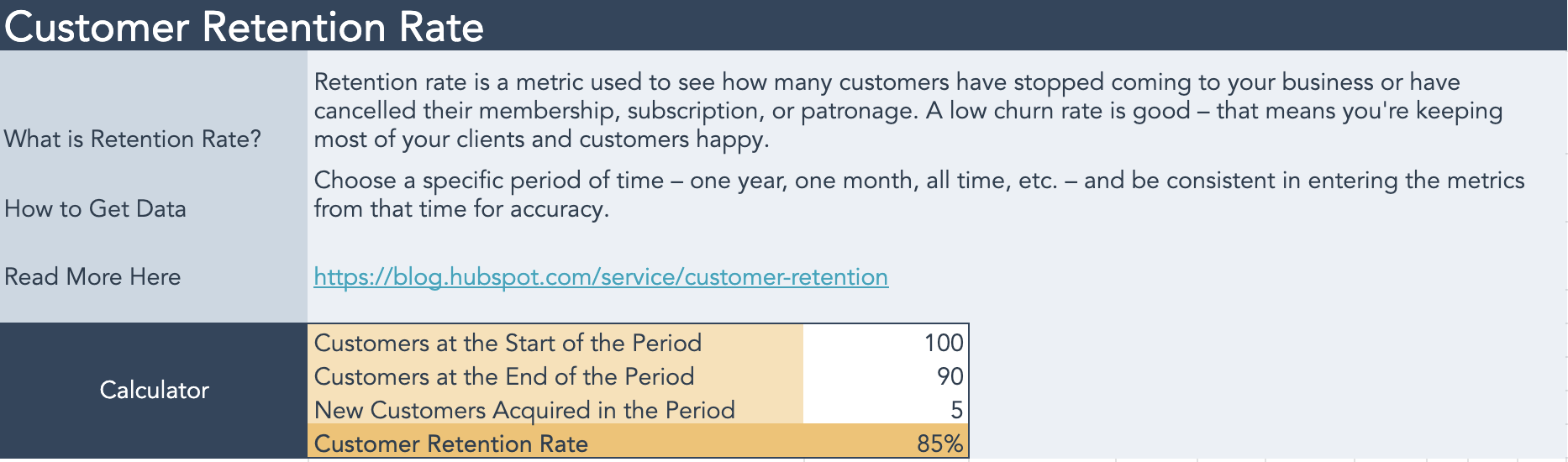
Task: Select the highlighted 'Customer Retention Rate' row label
Action: 451,444
